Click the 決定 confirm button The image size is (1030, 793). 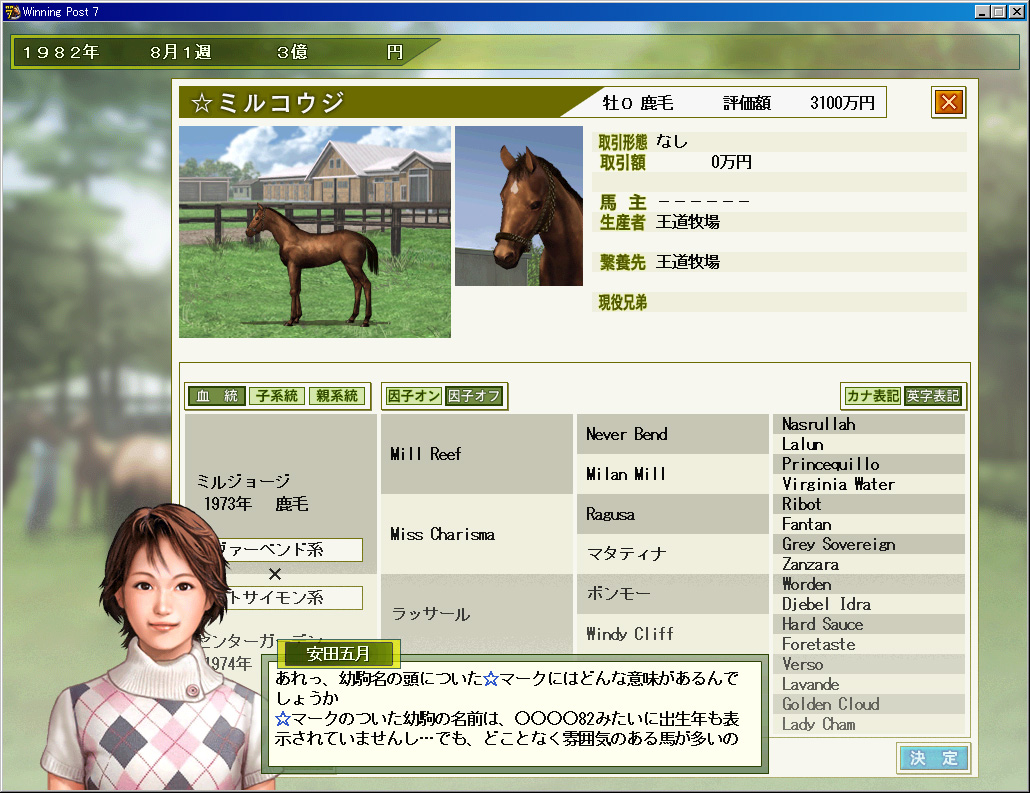933,758
